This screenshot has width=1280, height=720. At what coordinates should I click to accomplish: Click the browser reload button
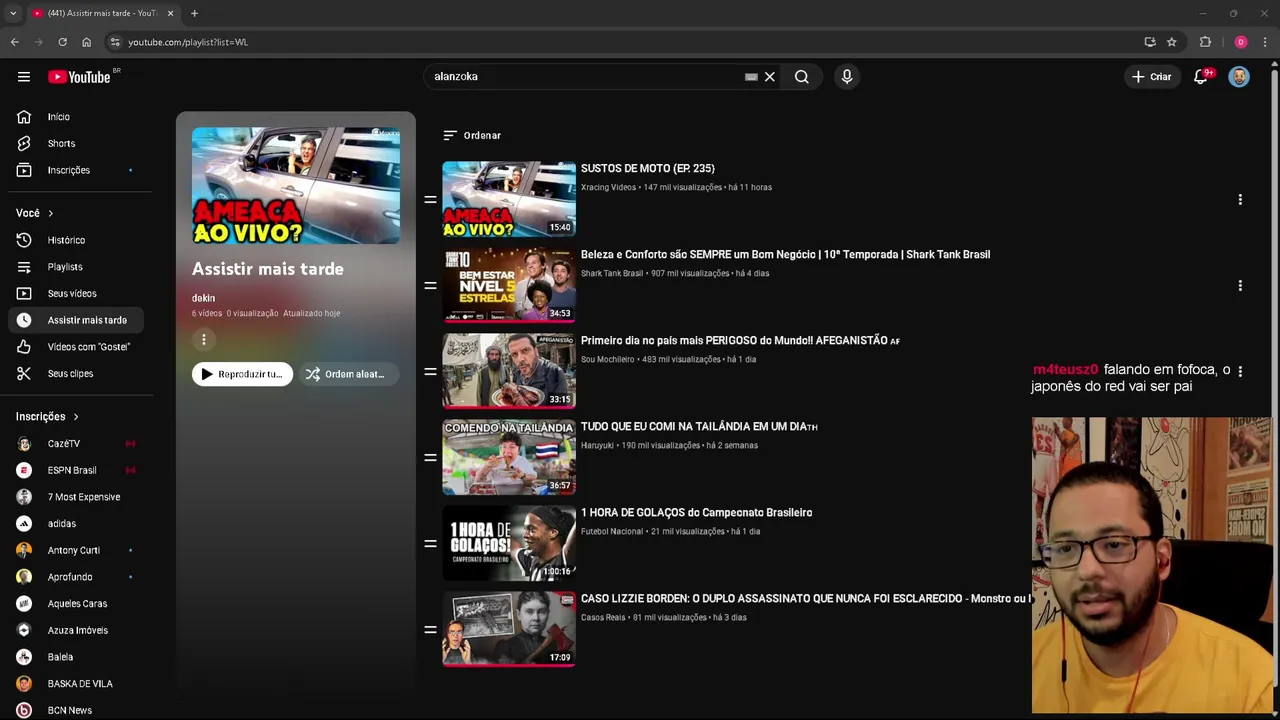(x=62, y=42)
